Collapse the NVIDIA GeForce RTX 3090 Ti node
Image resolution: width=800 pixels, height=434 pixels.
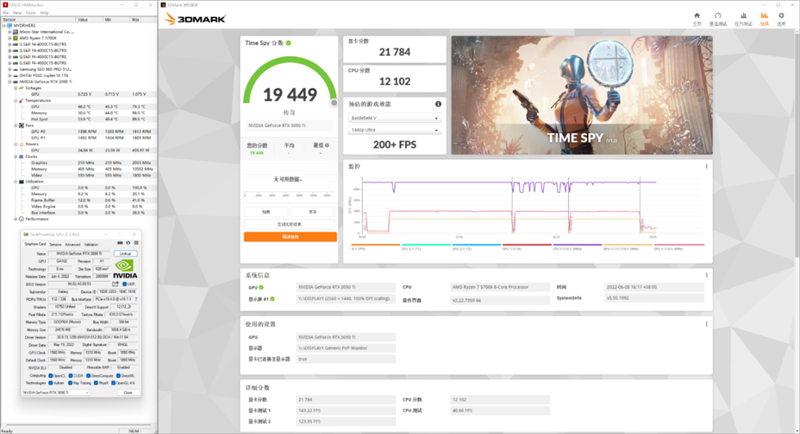pyautogui.click(x=10, y=82)
